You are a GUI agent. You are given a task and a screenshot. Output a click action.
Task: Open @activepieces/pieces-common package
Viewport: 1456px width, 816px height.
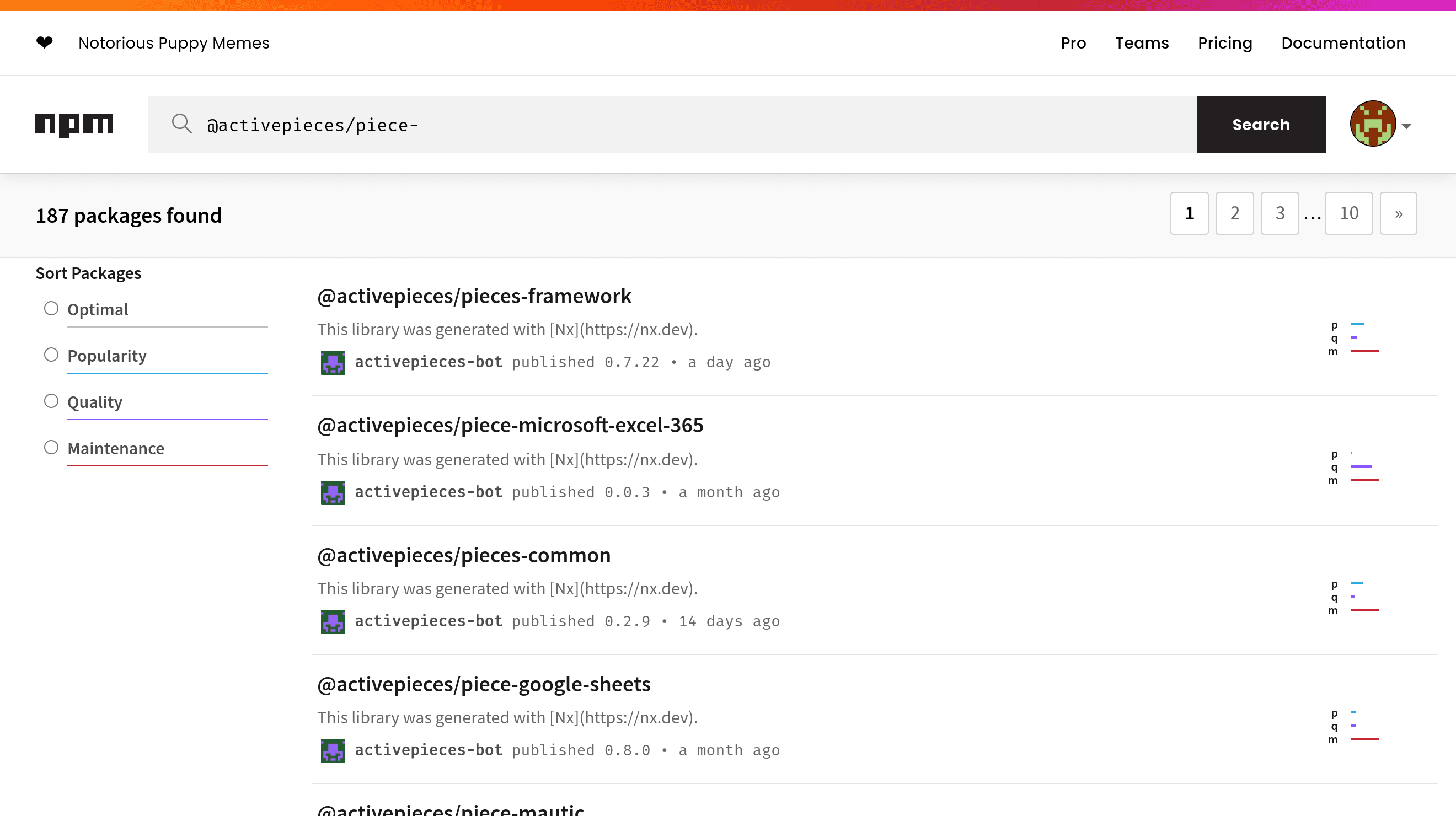(464, 556)
